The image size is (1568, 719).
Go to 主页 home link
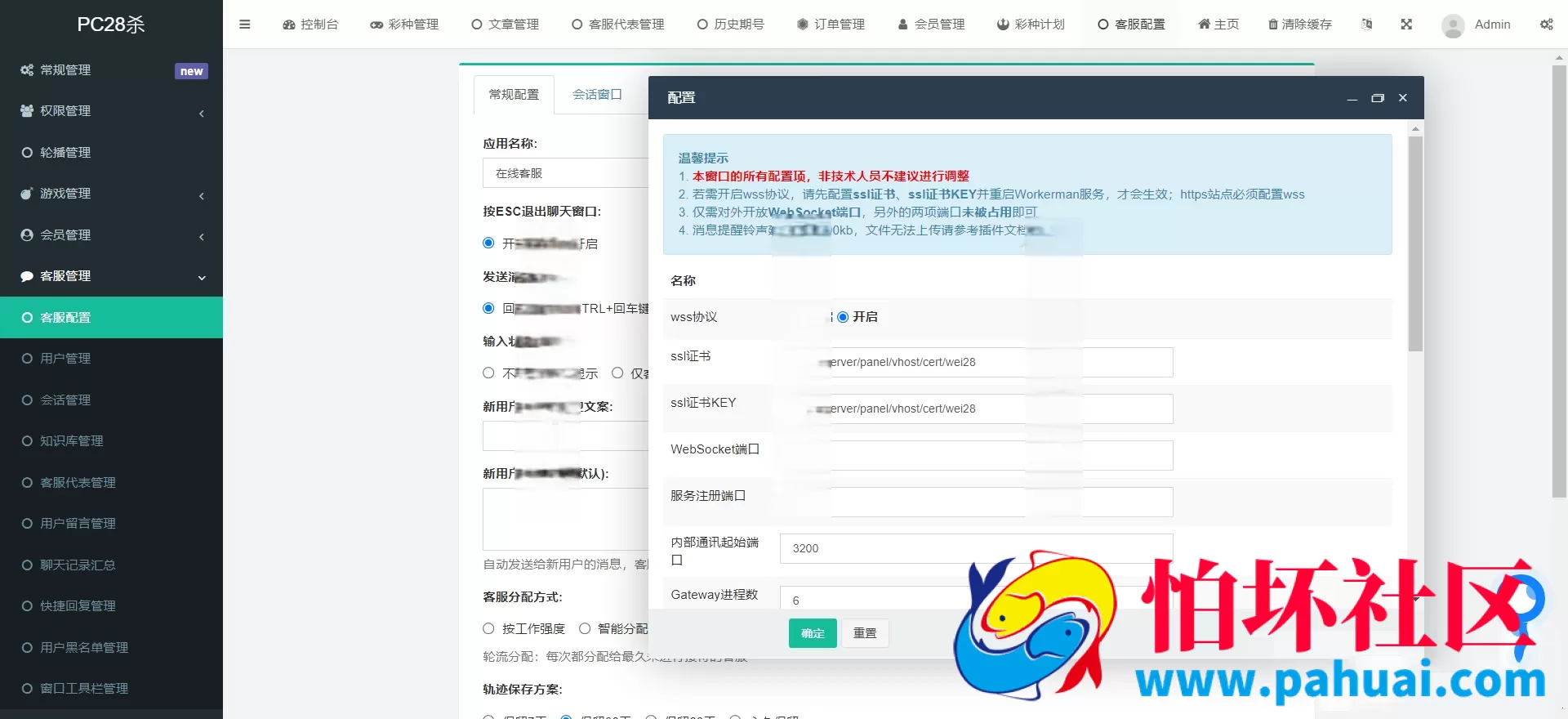click(1218, 25)
